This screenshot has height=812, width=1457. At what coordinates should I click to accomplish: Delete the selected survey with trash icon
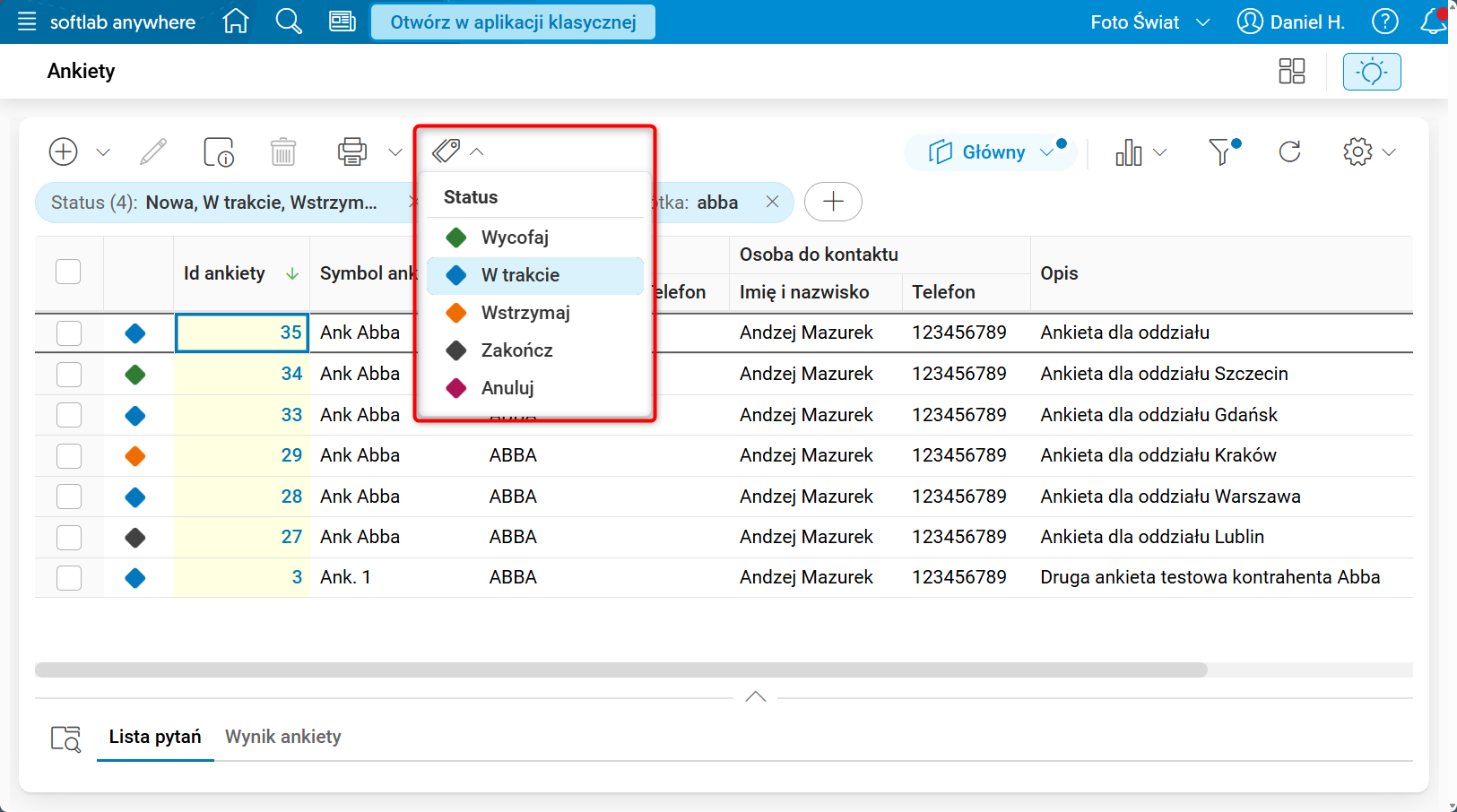(283, 151)
